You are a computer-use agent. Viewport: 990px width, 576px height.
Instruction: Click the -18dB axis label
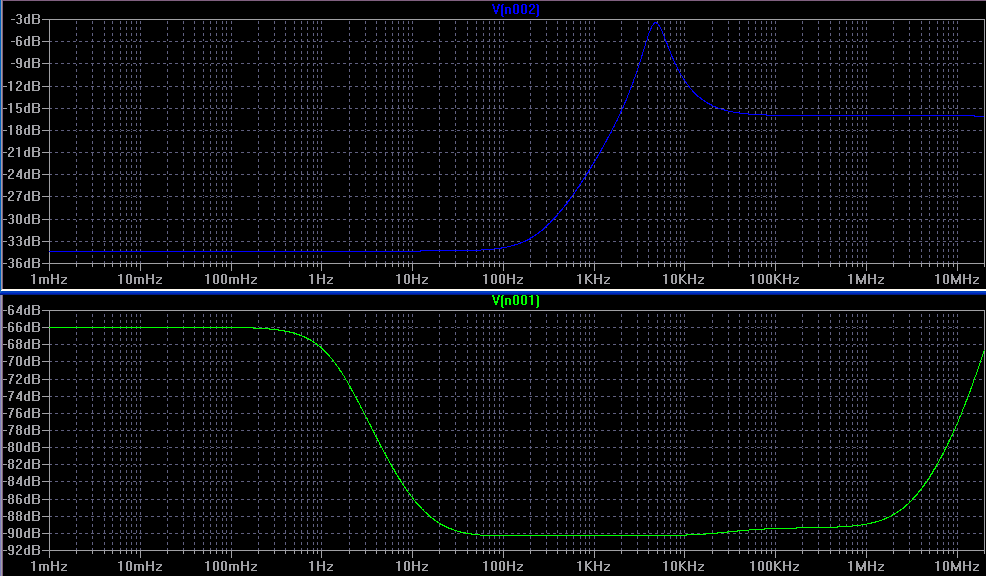pos(23,130)
